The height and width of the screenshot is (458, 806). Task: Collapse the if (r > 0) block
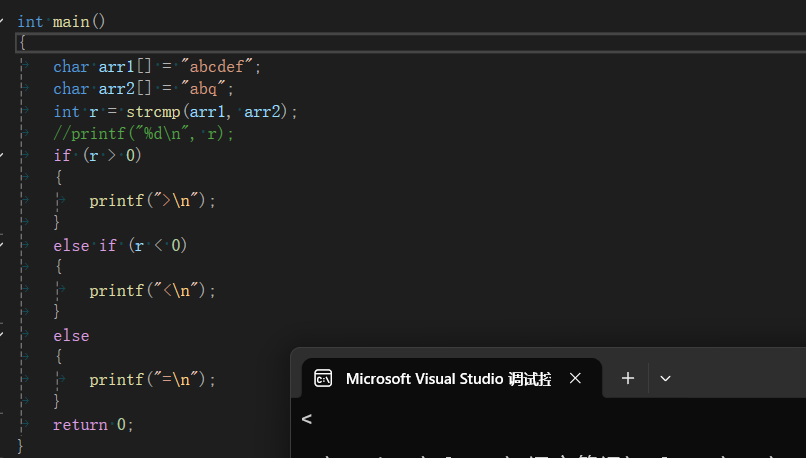pyautogui.click(x=2, y=155)
